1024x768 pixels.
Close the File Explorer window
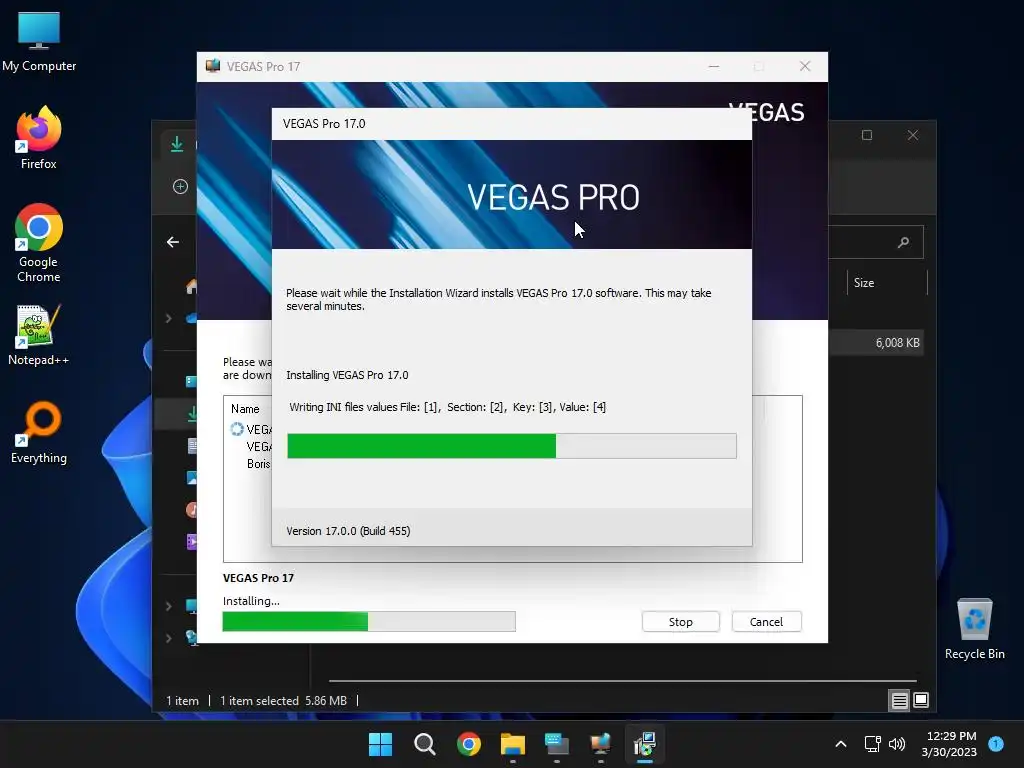click(x=912, y=135)
